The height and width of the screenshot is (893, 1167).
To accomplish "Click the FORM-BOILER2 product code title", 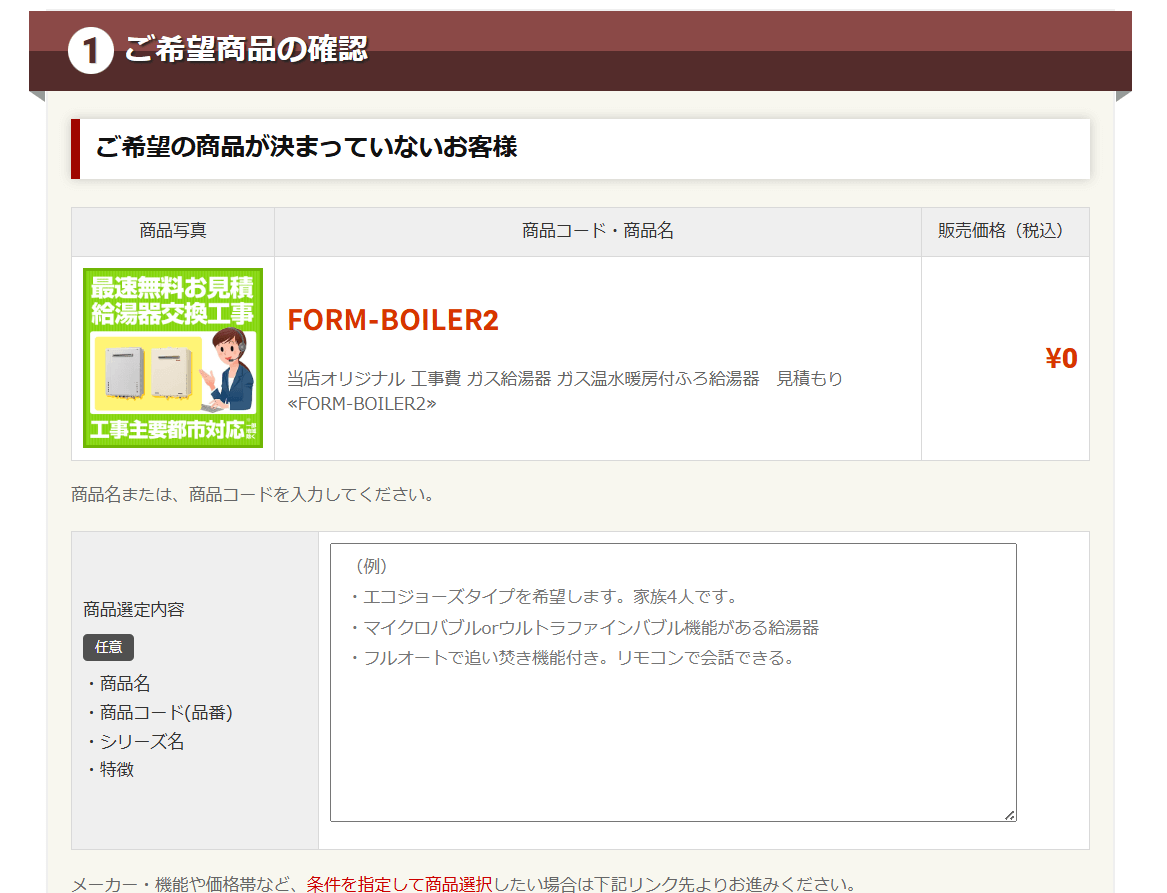I will pyautogui.click(x=392, y=320).
